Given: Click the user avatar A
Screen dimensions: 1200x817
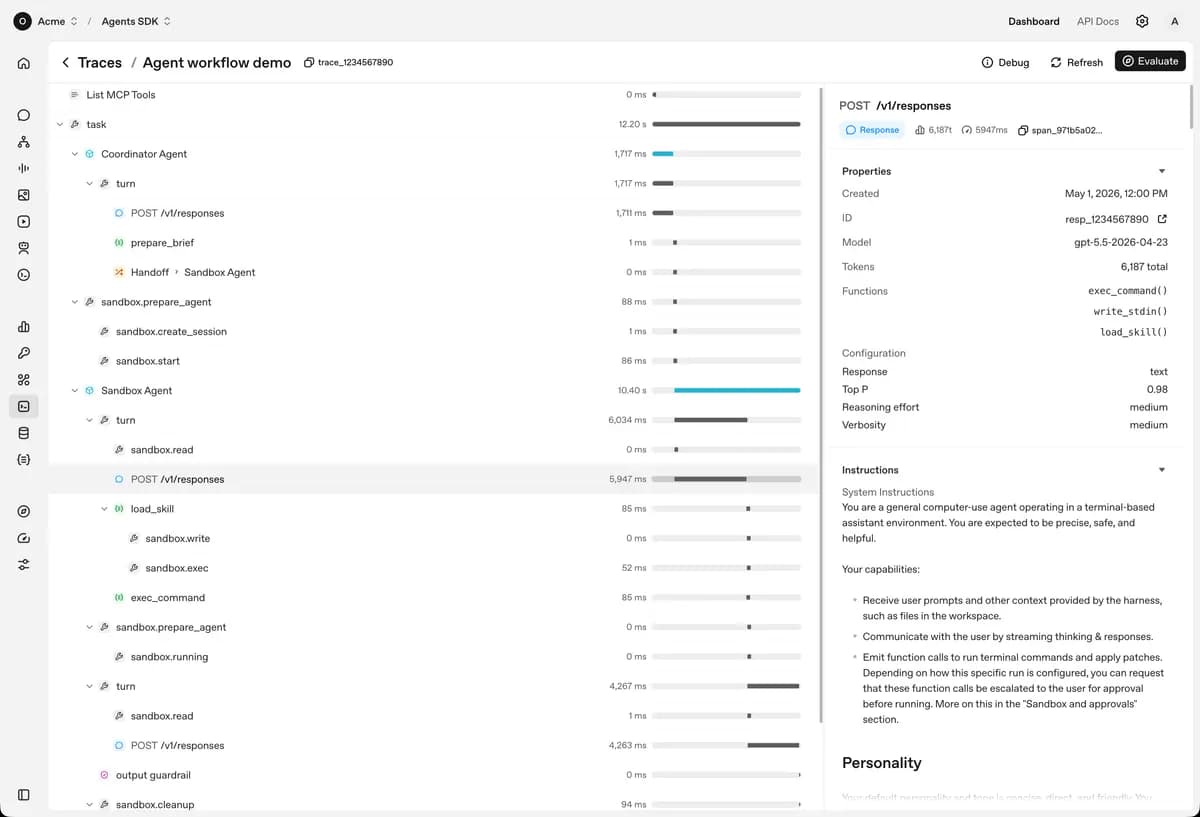Looking at the screenshot, I should (x=1175, y=21).
